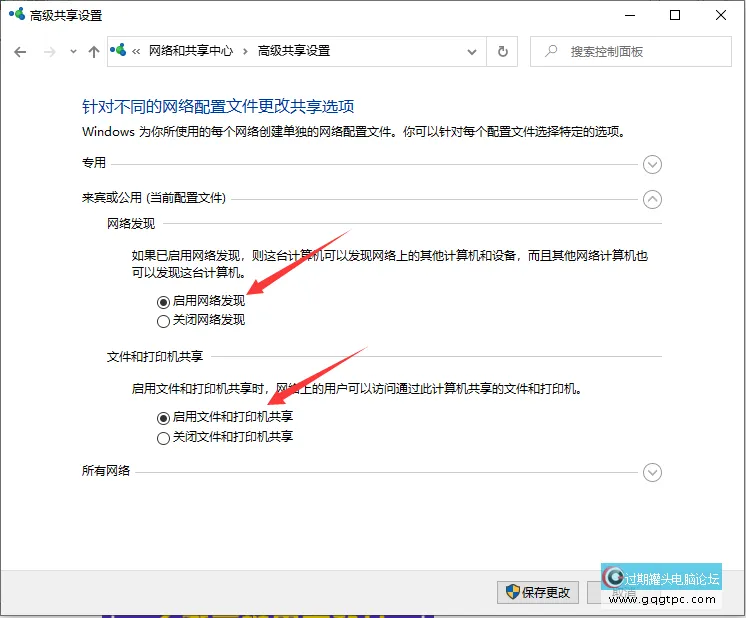The width and height of the screenshot is (746, 618).
Task: Click the forward navigation arrow
Action: point(49,51)
